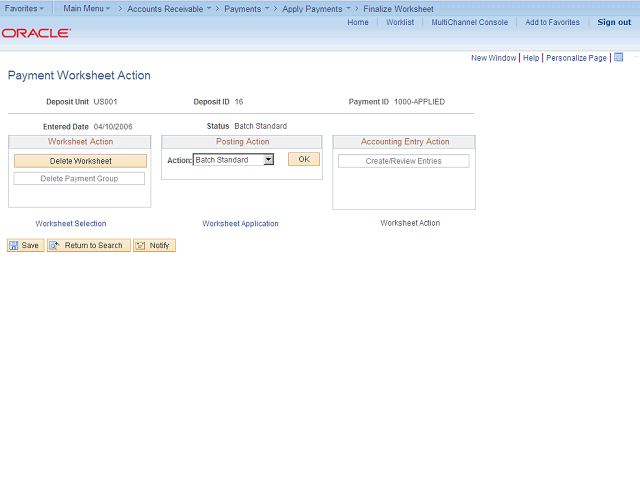Screen dimensions: 640x480
Task: Click the Posting Action group header
Action: pos(242,142)
